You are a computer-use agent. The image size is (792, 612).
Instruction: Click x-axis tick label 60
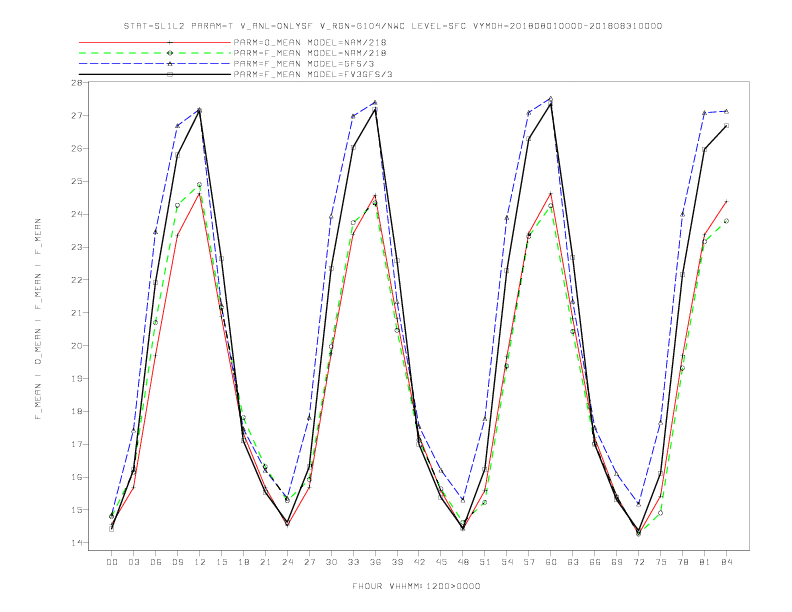(551, 562)
